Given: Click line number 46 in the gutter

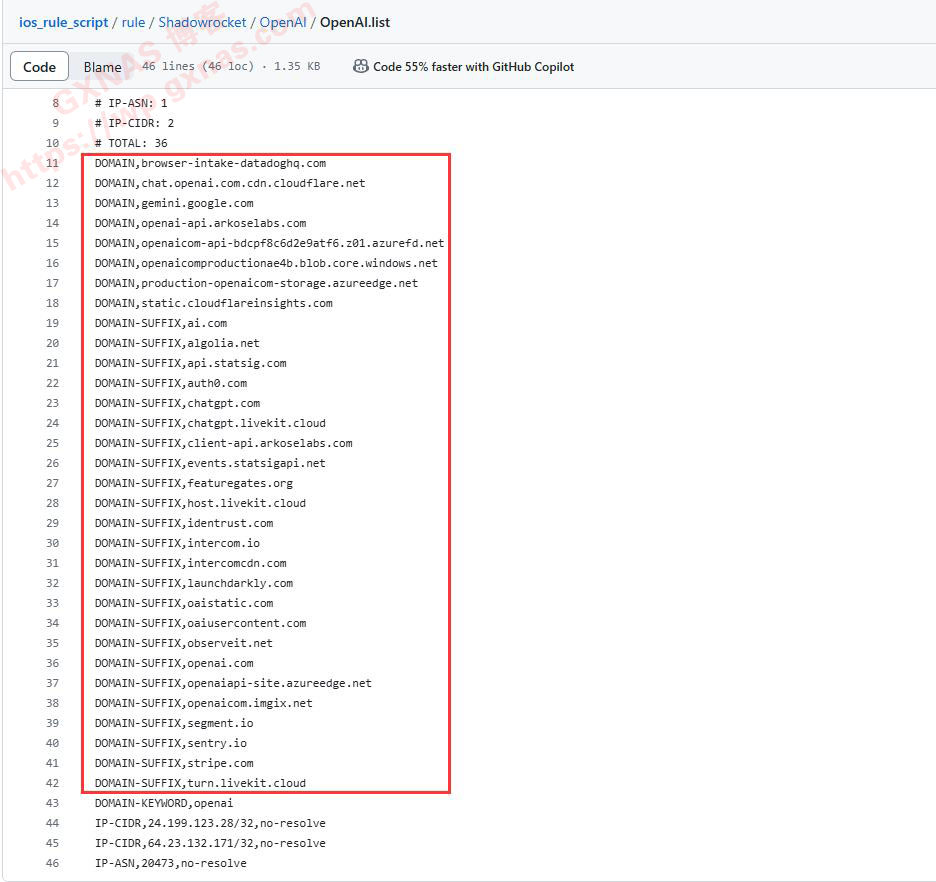Looking at the screenshot, I should tap(52, 863).
